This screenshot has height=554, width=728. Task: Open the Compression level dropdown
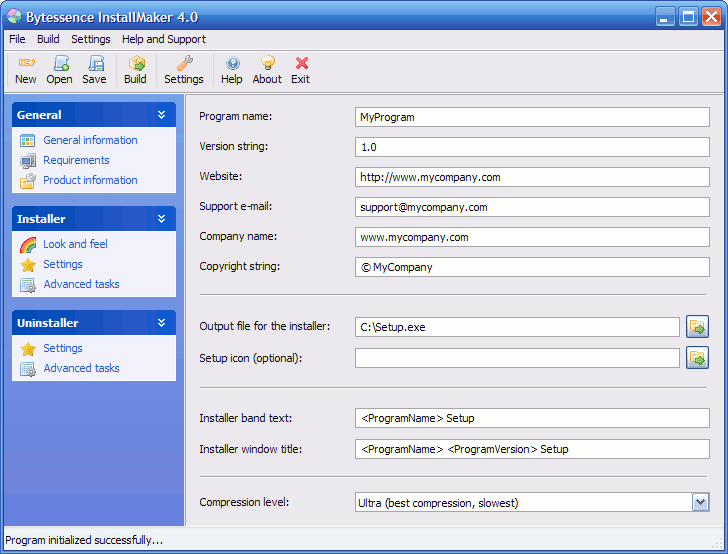700,503
